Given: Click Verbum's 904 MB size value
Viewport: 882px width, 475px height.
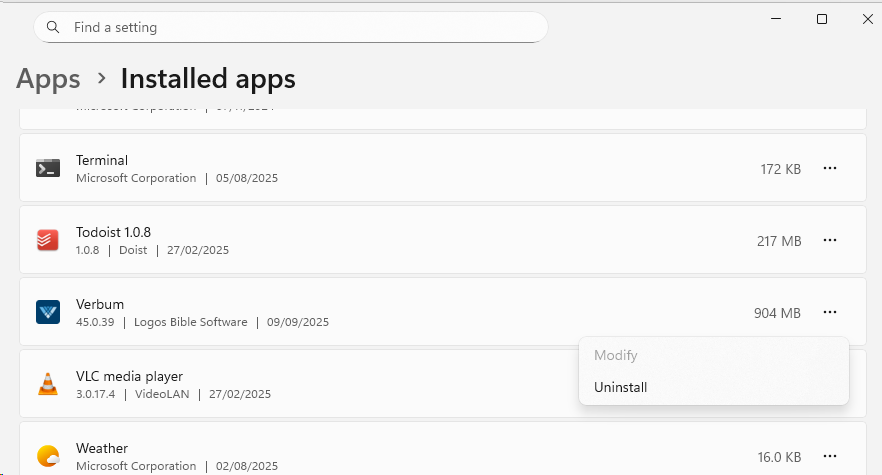Looking at the screenshot, I should point(777,313).
